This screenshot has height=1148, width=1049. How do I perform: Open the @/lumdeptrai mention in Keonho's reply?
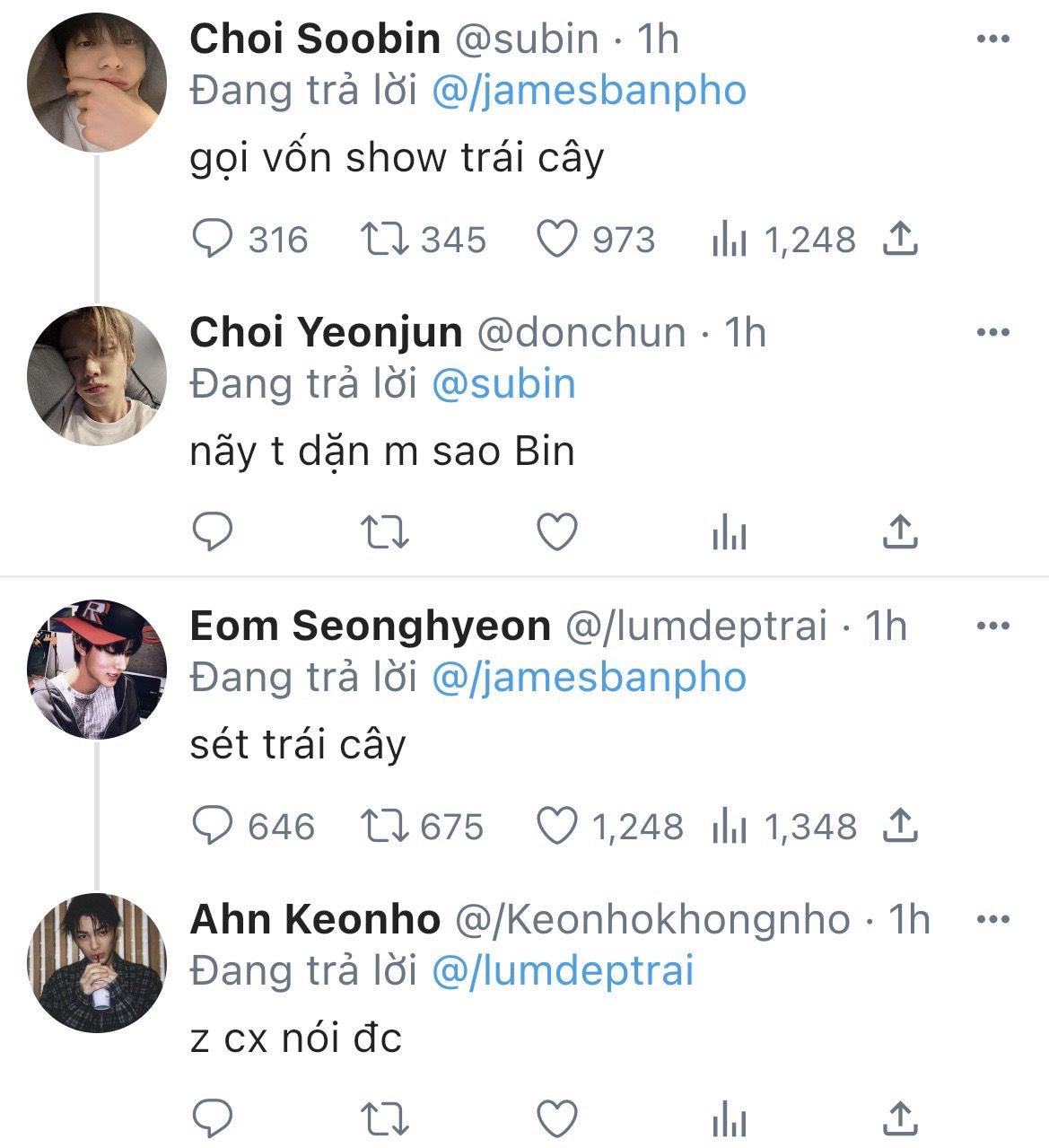pos(563,971)
